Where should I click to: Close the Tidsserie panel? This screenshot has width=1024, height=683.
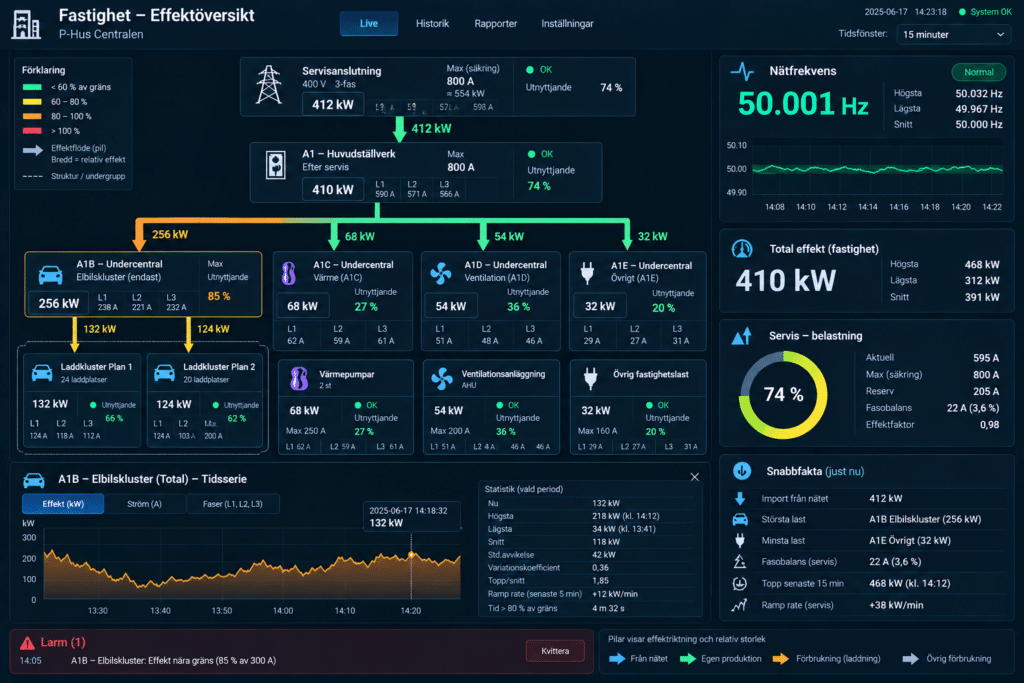click(x=695, y=477)
